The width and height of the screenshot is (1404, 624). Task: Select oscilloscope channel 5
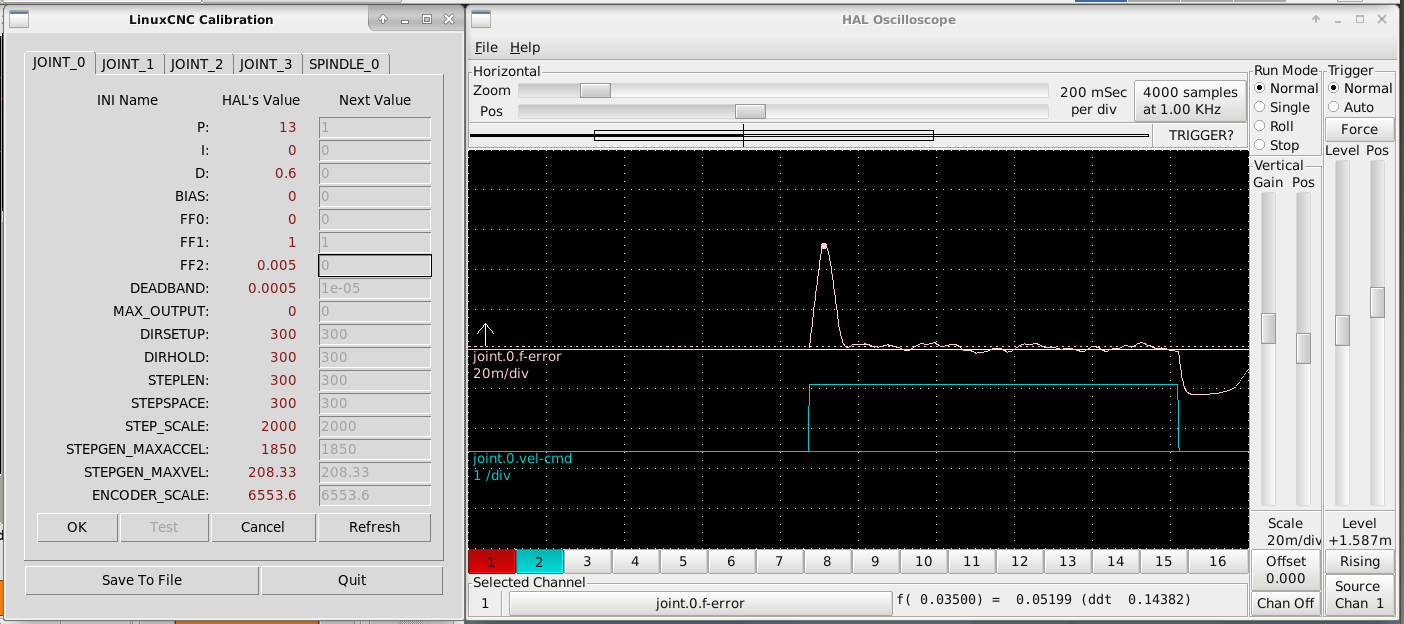[683, 561]
